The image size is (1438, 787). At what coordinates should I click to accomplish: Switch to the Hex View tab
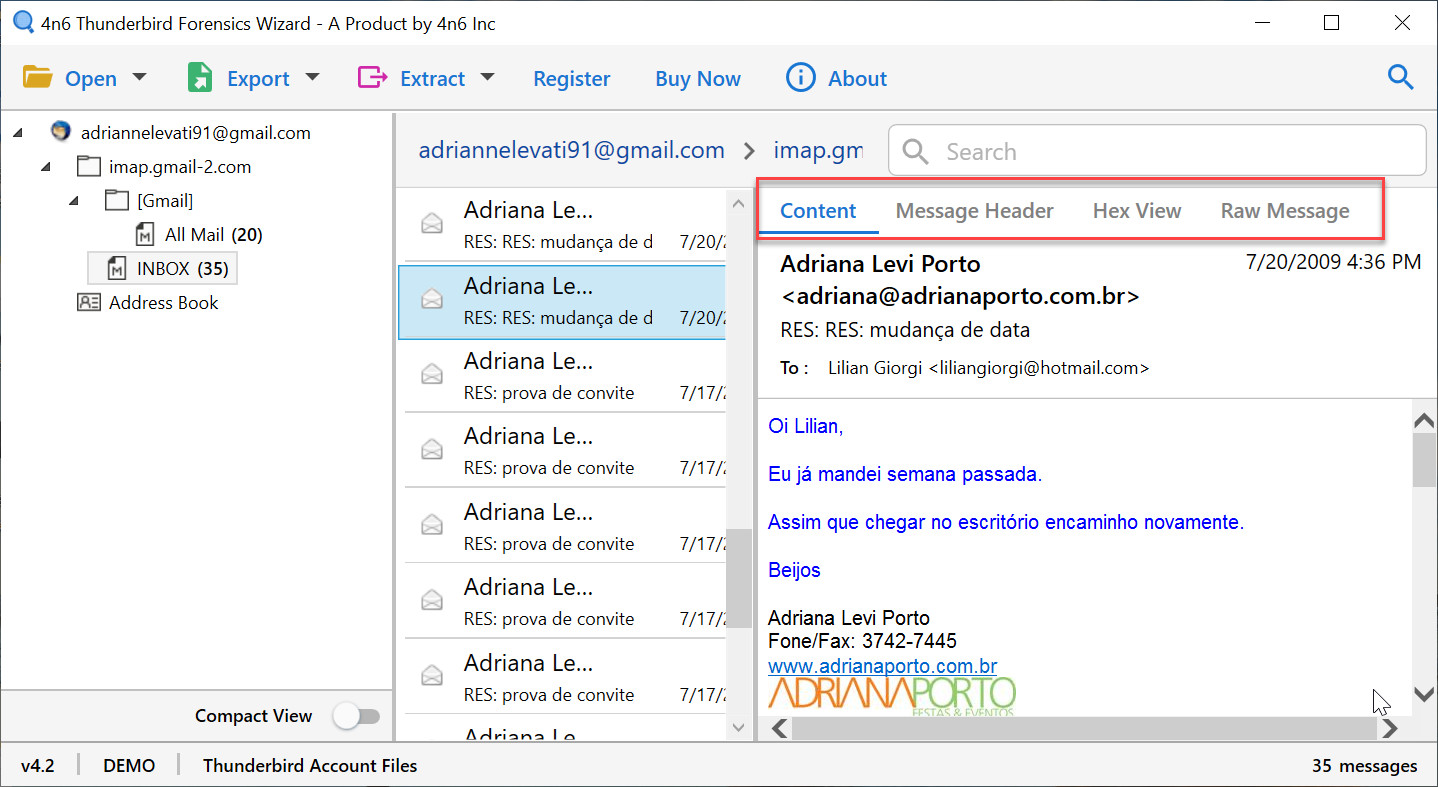point(1137,211)
